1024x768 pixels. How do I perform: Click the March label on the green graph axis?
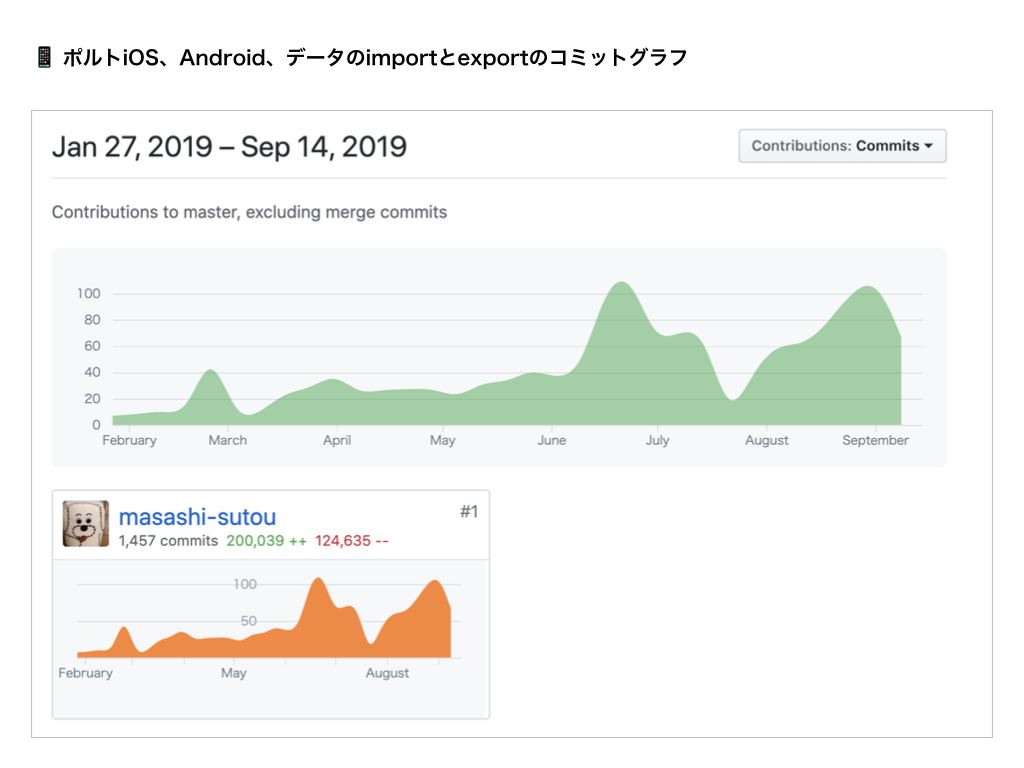point(227,441)
